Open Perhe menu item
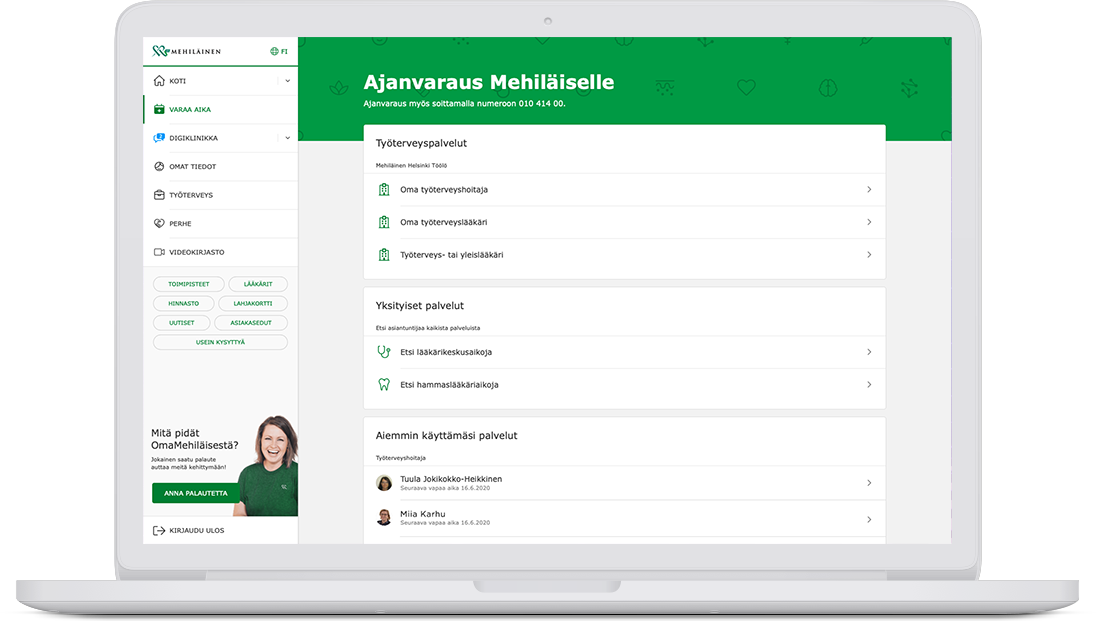Image resolution: width=1097 pixels, height=621 pixels. point(220,224)
